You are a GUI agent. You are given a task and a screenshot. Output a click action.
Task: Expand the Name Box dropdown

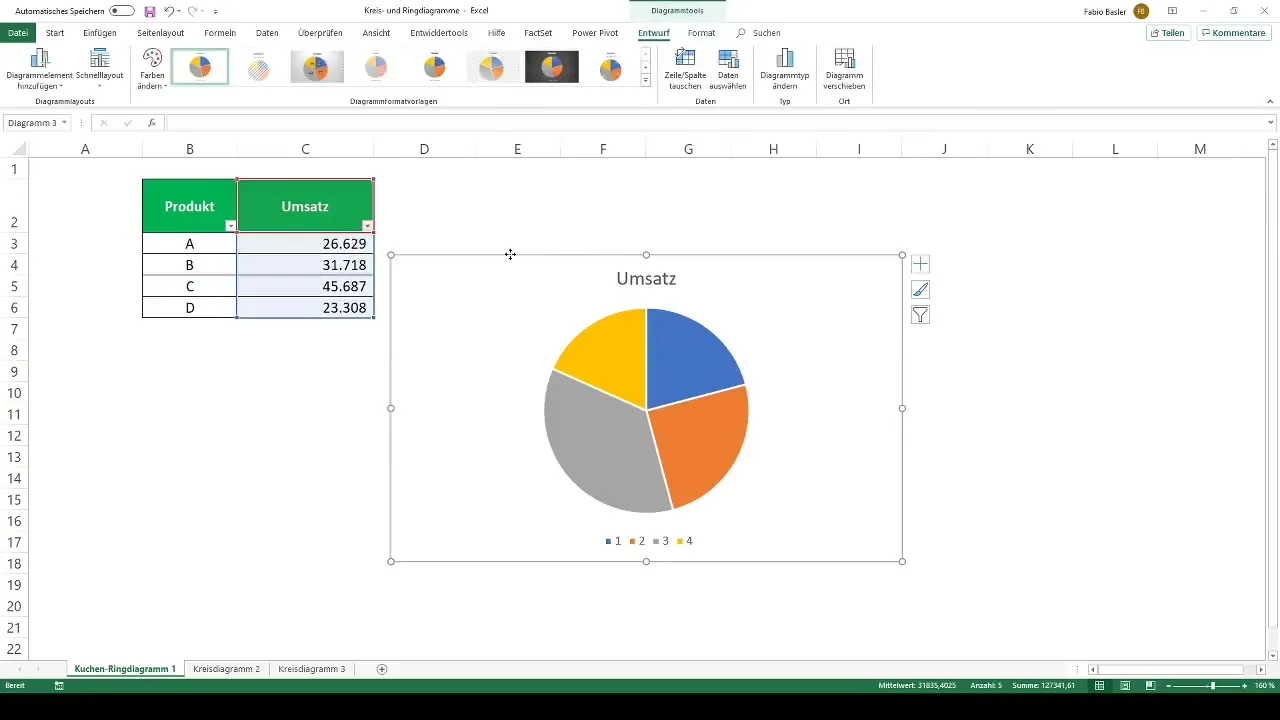pyautogui.click(x=65, y=123)
